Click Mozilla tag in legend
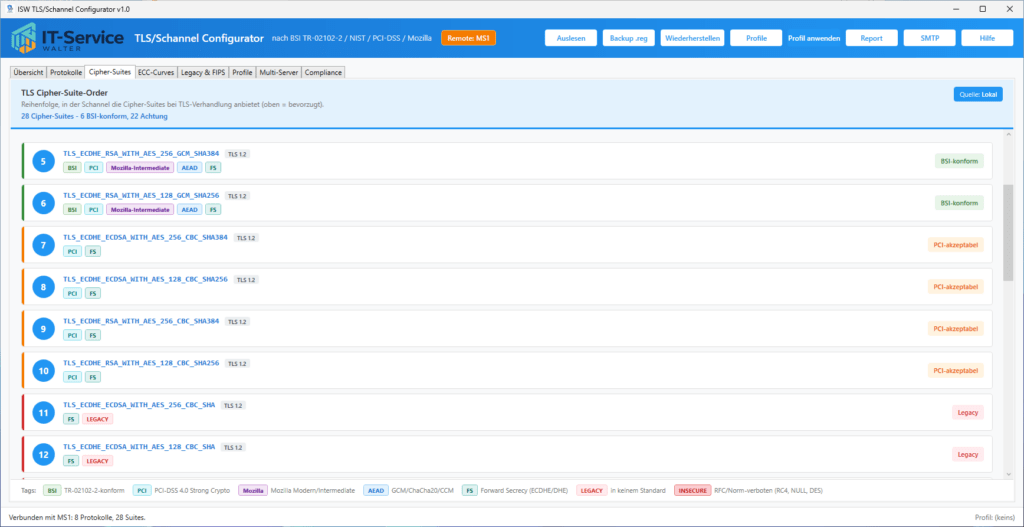This screenshot has width=1024, height=527. (253, 490)
